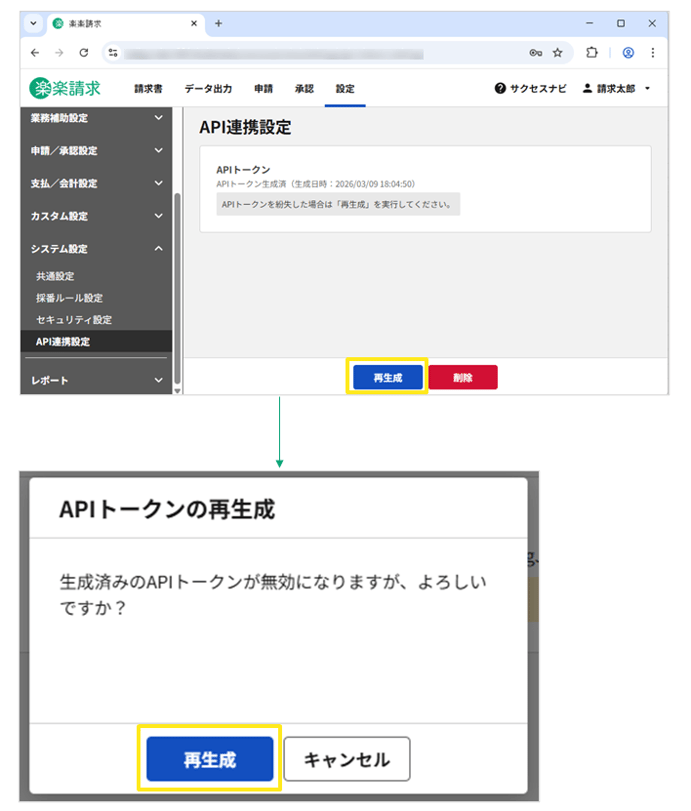The height and width of the screenshot is (811, 691).
Task: Open the Chrome profile avatar icon
Action: pos(628,52)
